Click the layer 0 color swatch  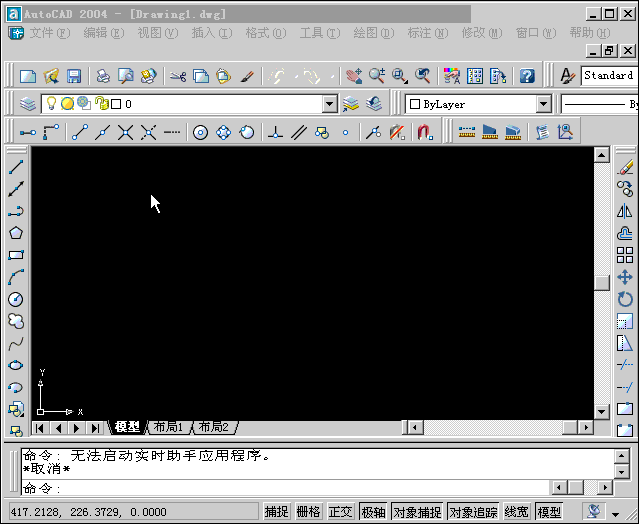116,104
